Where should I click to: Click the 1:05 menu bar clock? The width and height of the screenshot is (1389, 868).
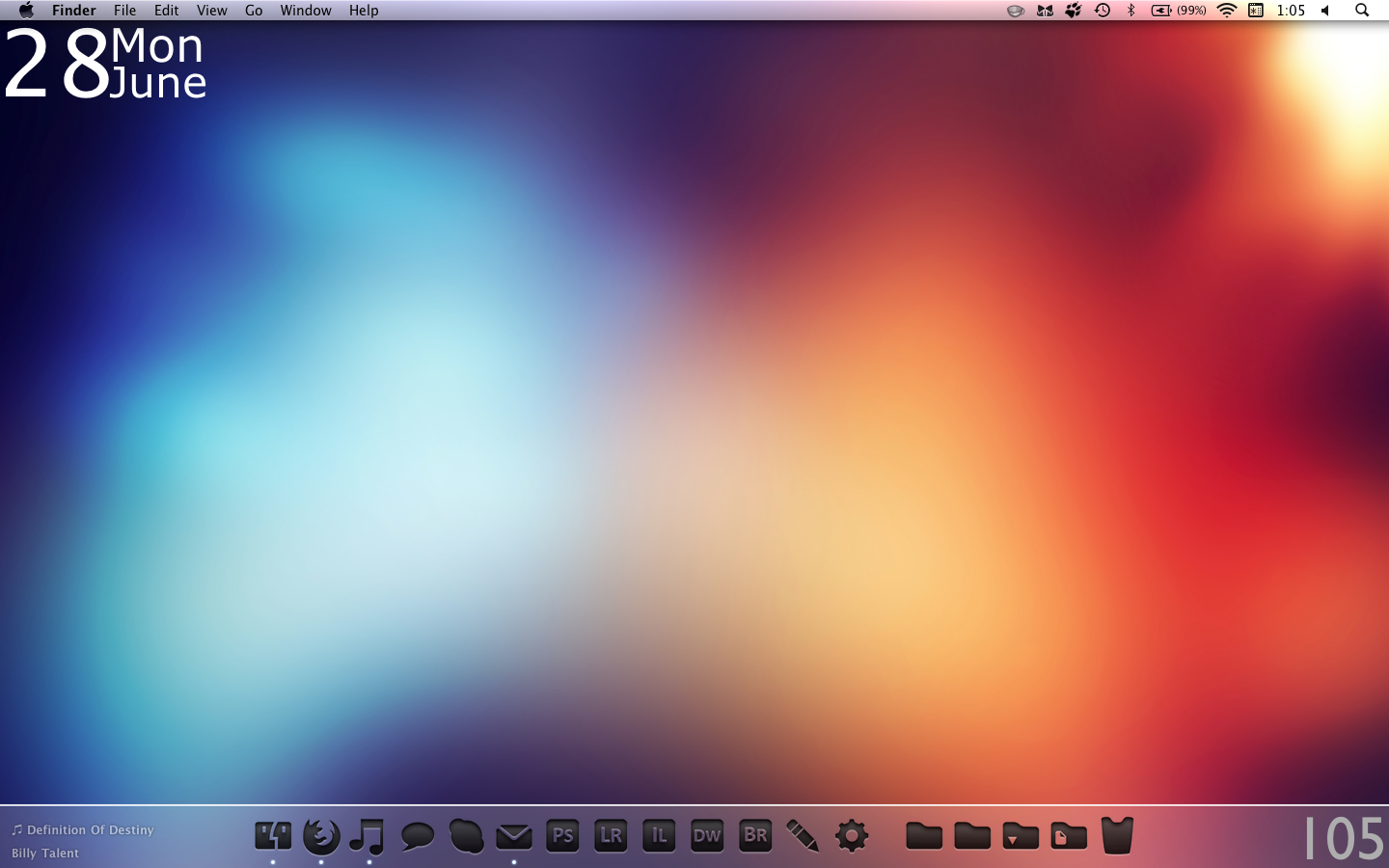[1291, 11]
